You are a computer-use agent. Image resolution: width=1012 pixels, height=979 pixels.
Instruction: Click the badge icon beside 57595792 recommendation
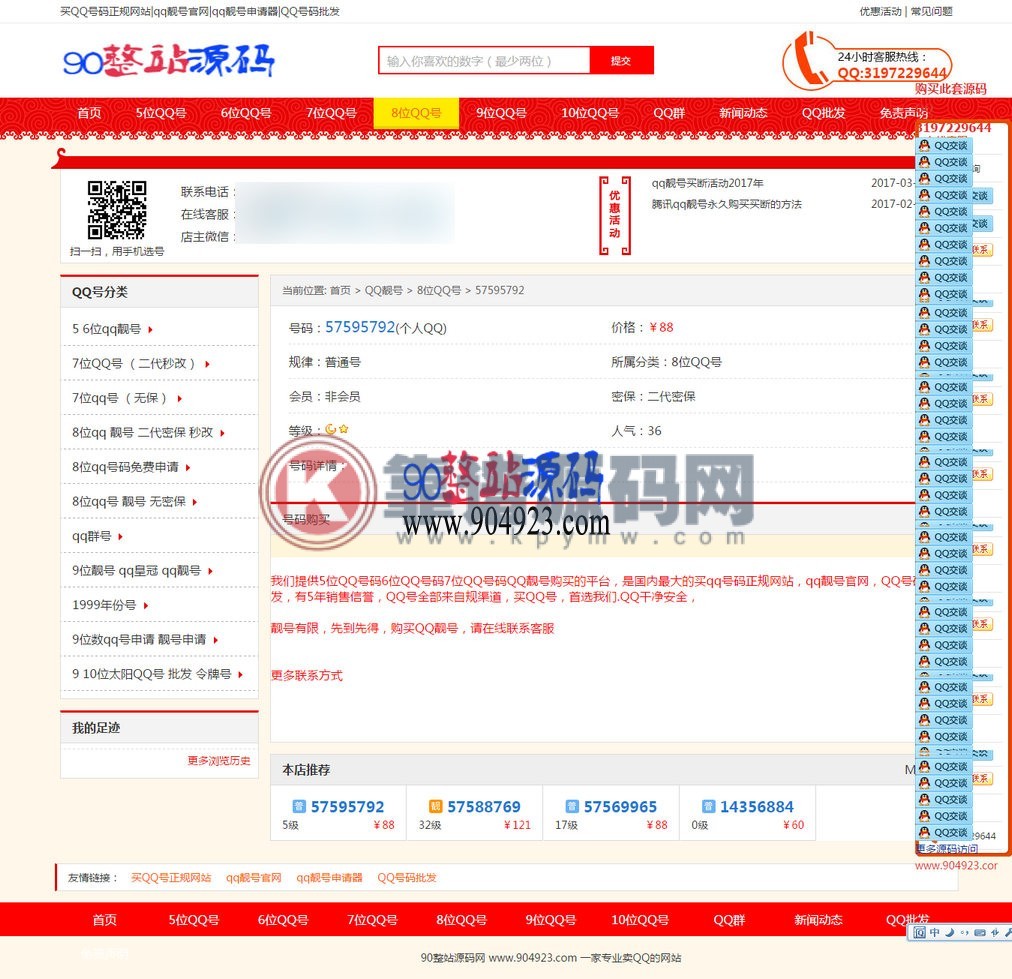pos(299,806)
